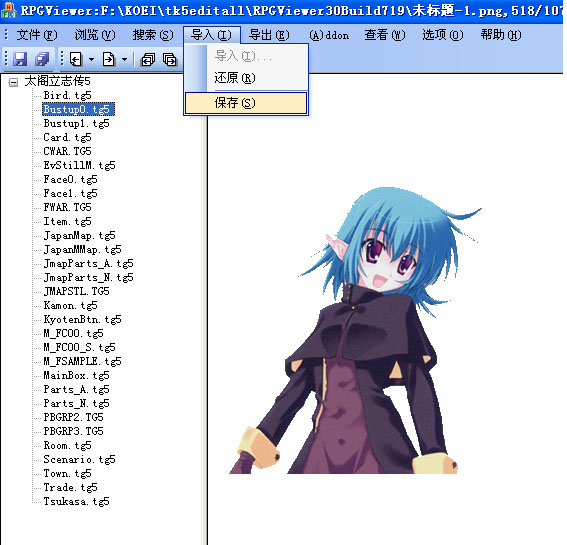Select FWAR.TG5 in the tree

[67, 207]
